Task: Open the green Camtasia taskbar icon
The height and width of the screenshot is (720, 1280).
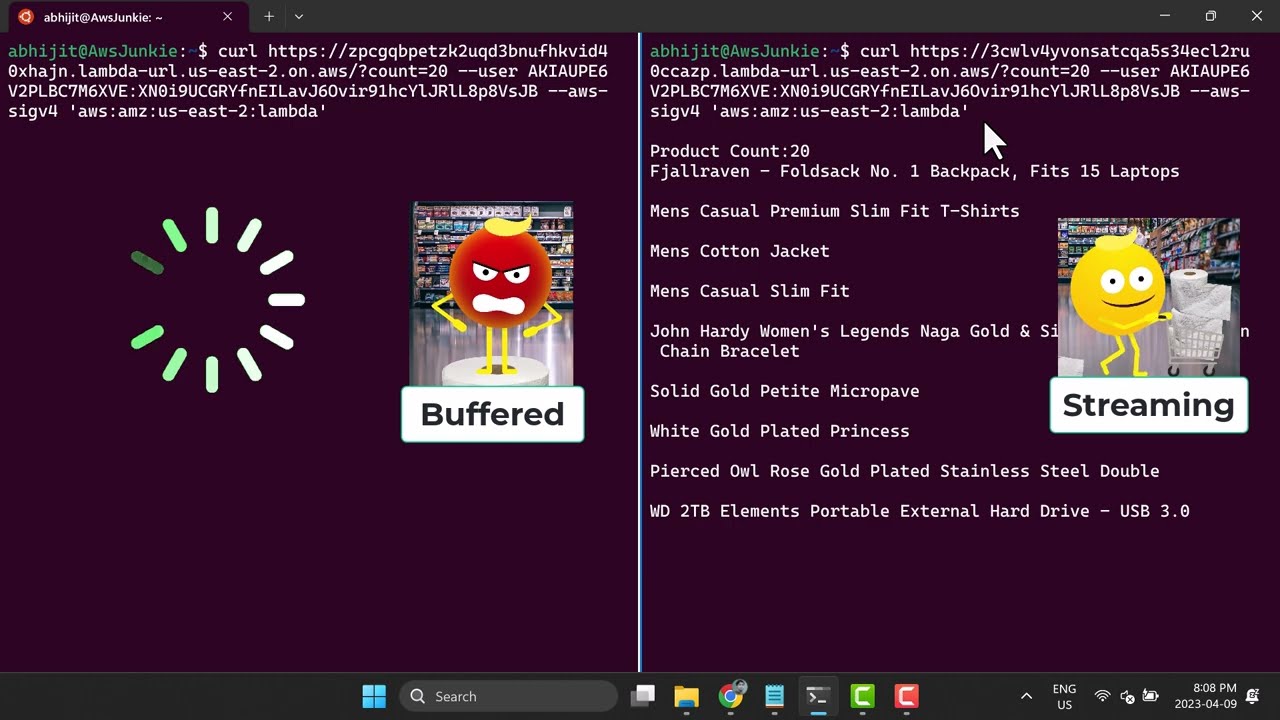Action: coord(862,696)
